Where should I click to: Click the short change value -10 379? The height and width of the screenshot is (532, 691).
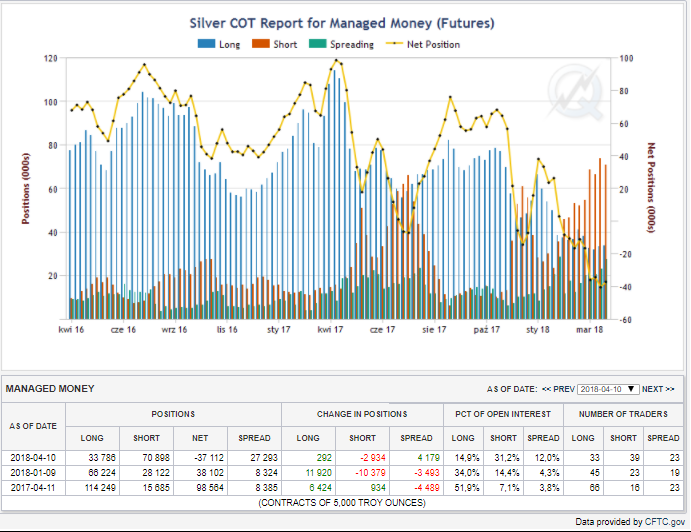371,472
